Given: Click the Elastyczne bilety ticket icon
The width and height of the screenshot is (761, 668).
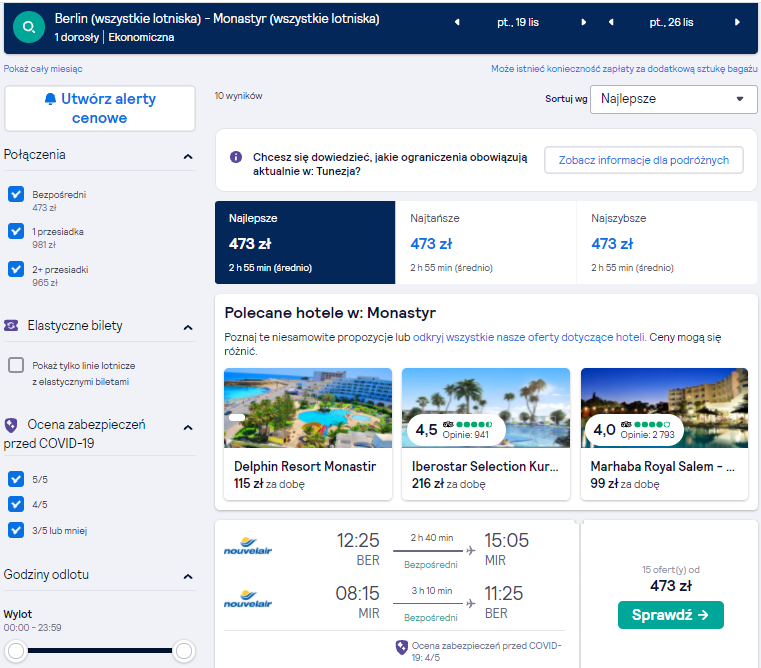Looking at the screenshot, I should pyautogui.click(x=11, y=325).
